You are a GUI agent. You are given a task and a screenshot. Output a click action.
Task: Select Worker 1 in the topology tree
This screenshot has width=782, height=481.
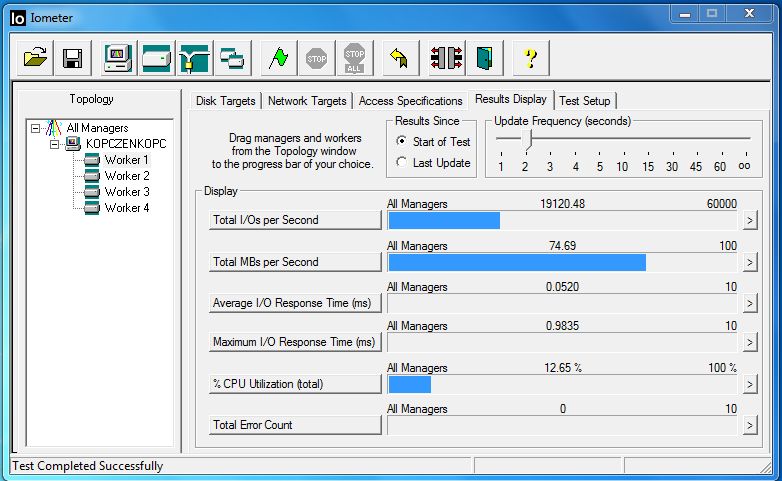126,160
